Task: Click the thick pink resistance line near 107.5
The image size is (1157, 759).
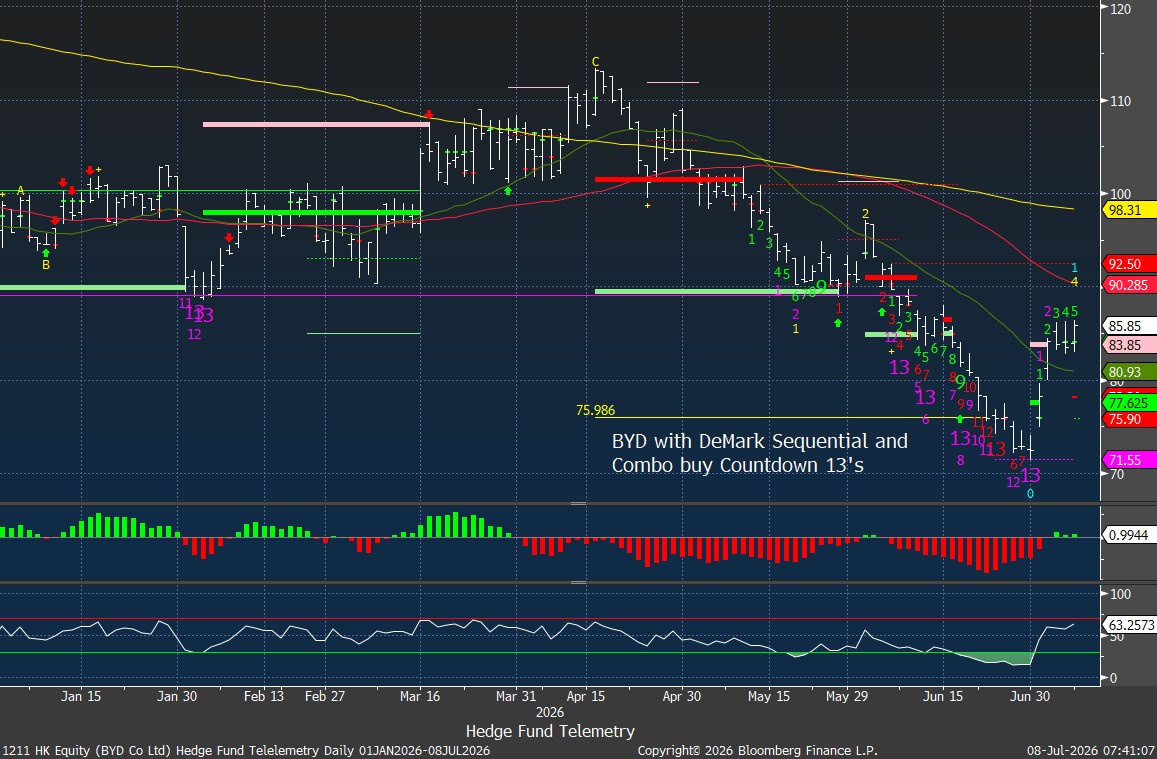Action: (316, 124)
